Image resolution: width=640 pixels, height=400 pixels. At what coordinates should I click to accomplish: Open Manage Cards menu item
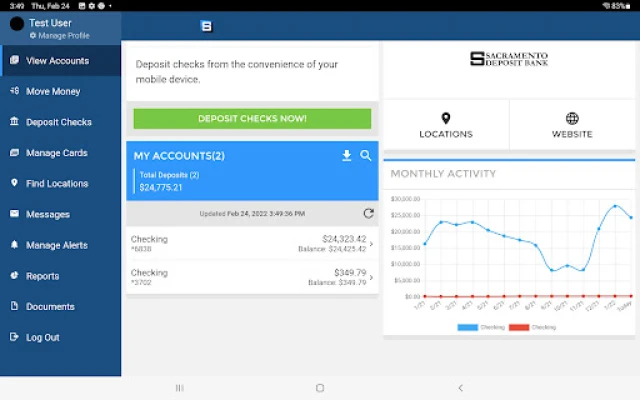pyautogui.click(x=56, y=153)
